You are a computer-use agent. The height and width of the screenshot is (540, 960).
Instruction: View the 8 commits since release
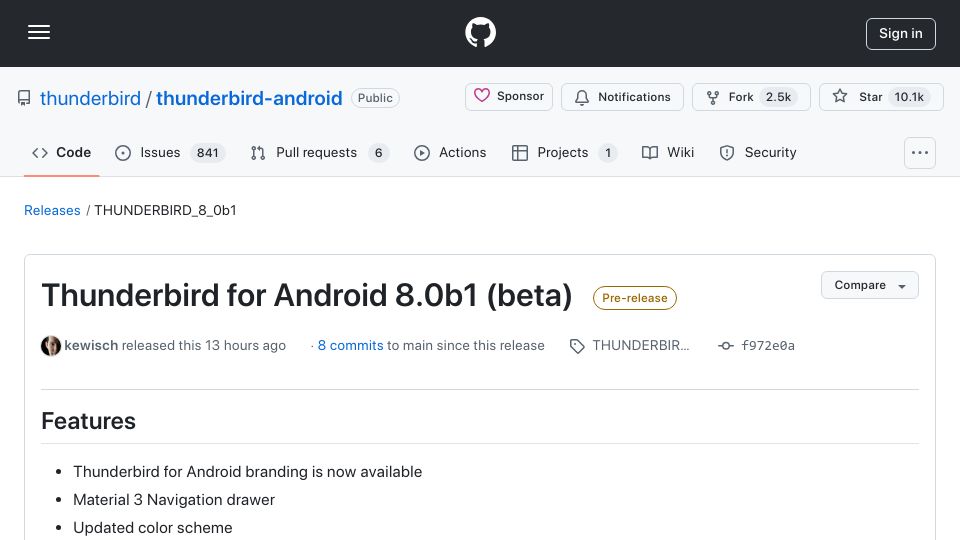(x=350, y=345)
